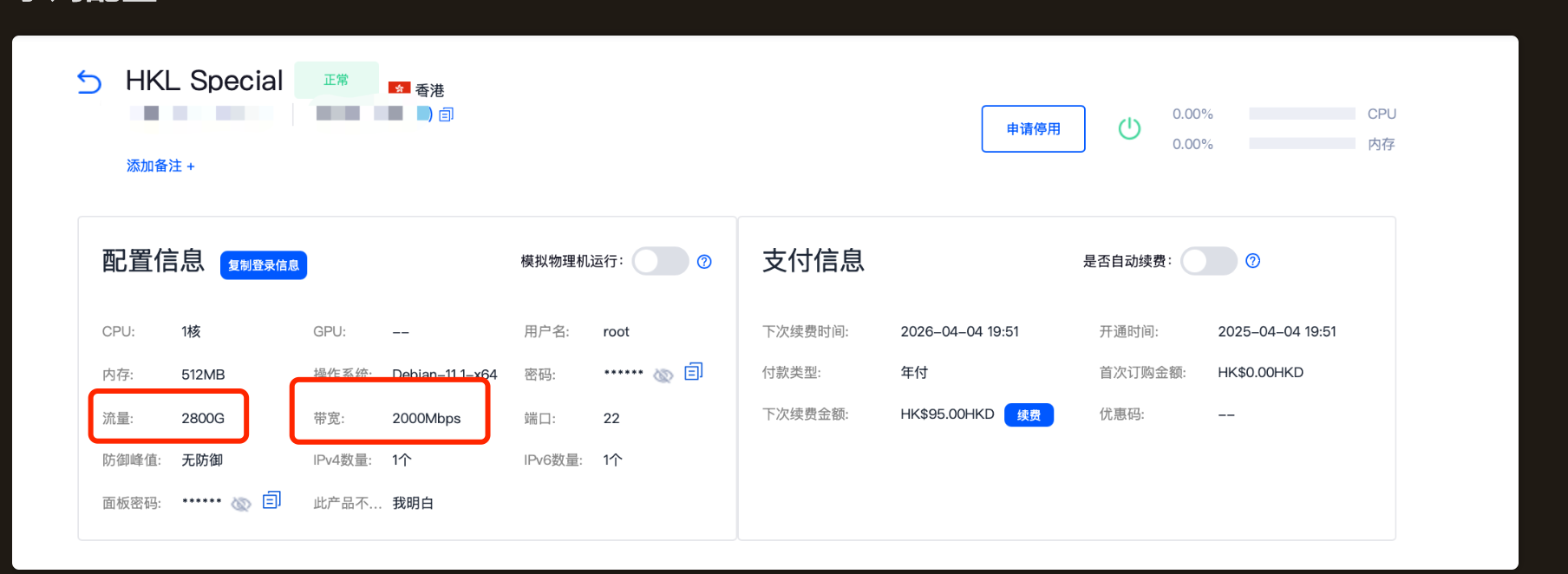Click the 年付 payment type value
This screenshot has height=574, width=1568.
(x=914, y=372)
